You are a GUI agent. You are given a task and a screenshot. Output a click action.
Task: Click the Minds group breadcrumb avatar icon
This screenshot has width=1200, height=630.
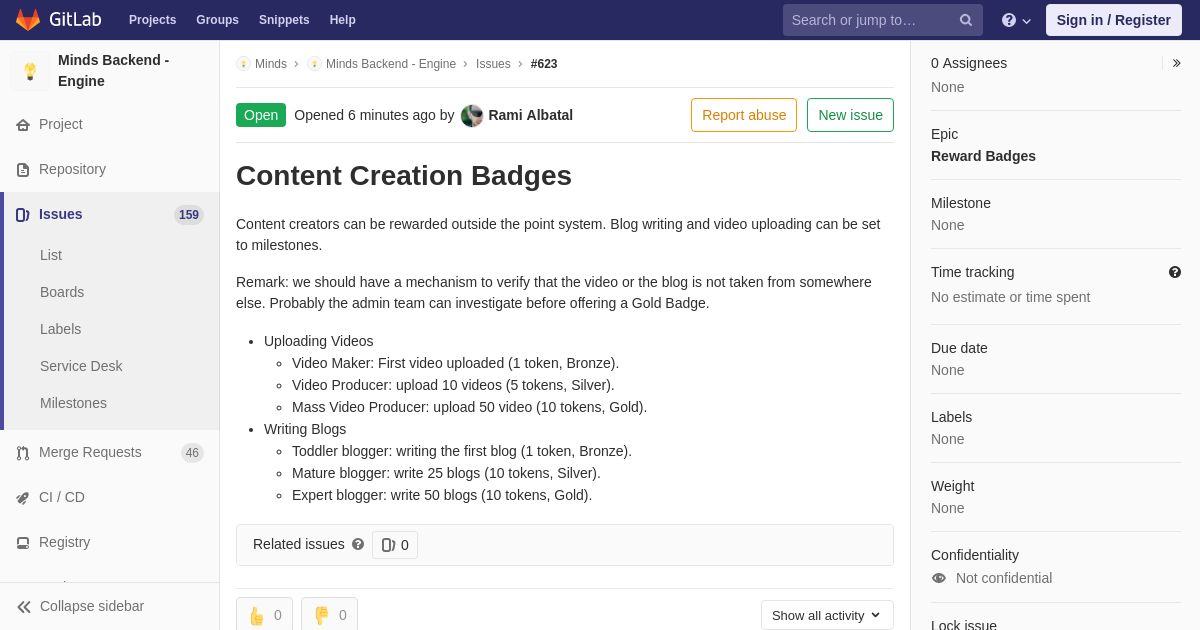click(x=243, y=64)
